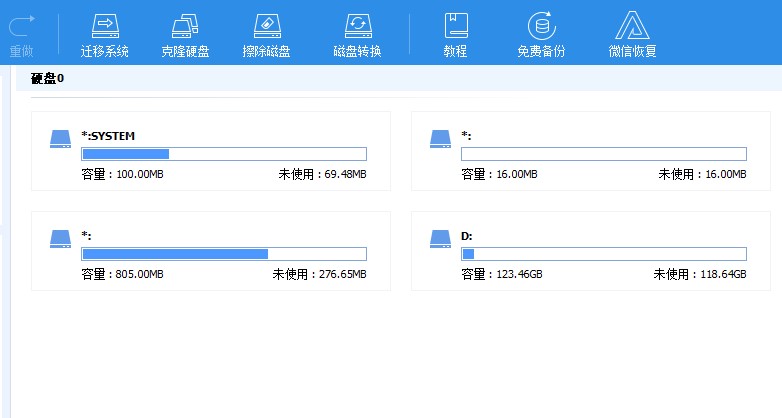The height and width of the screenshot is (418, 782).
Task: Click the *:SYSTEM partition name label
Action: click(108, 135)
